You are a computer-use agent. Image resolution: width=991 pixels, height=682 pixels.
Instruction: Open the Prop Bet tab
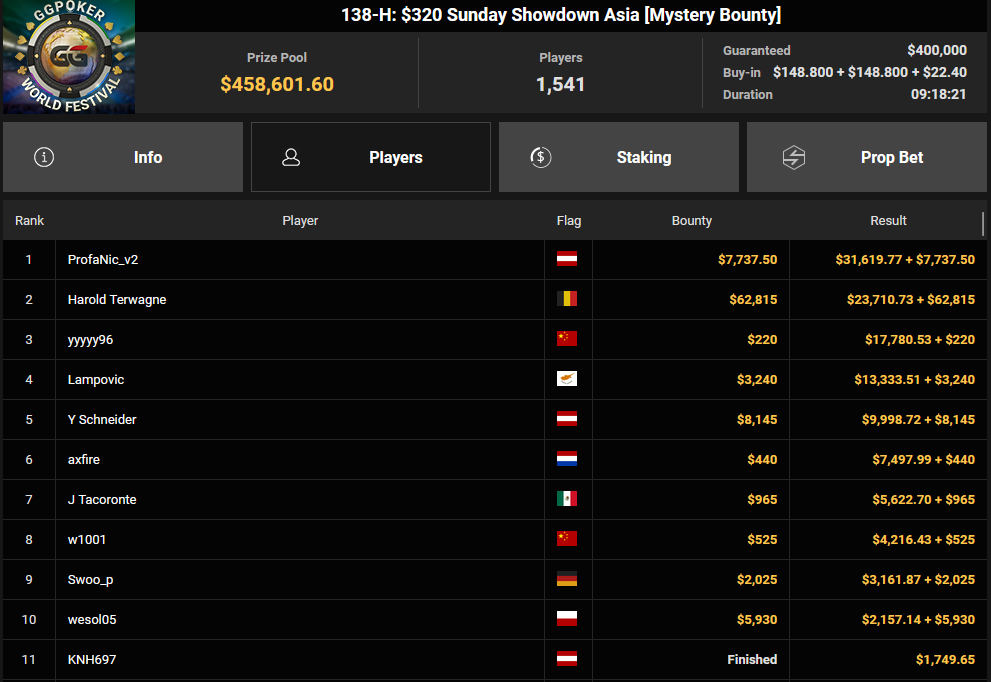866,157
